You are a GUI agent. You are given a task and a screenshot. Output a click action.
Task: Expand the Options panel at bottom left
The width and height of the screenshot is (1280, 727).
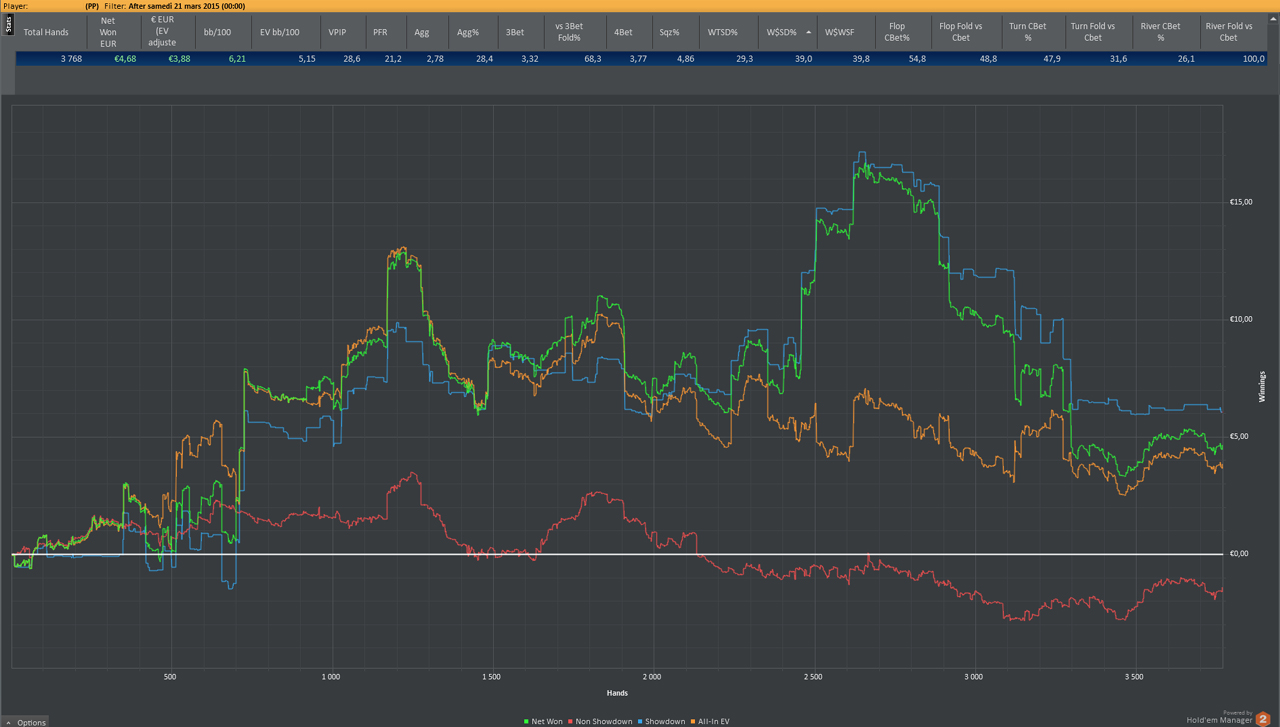pos(24,722)
